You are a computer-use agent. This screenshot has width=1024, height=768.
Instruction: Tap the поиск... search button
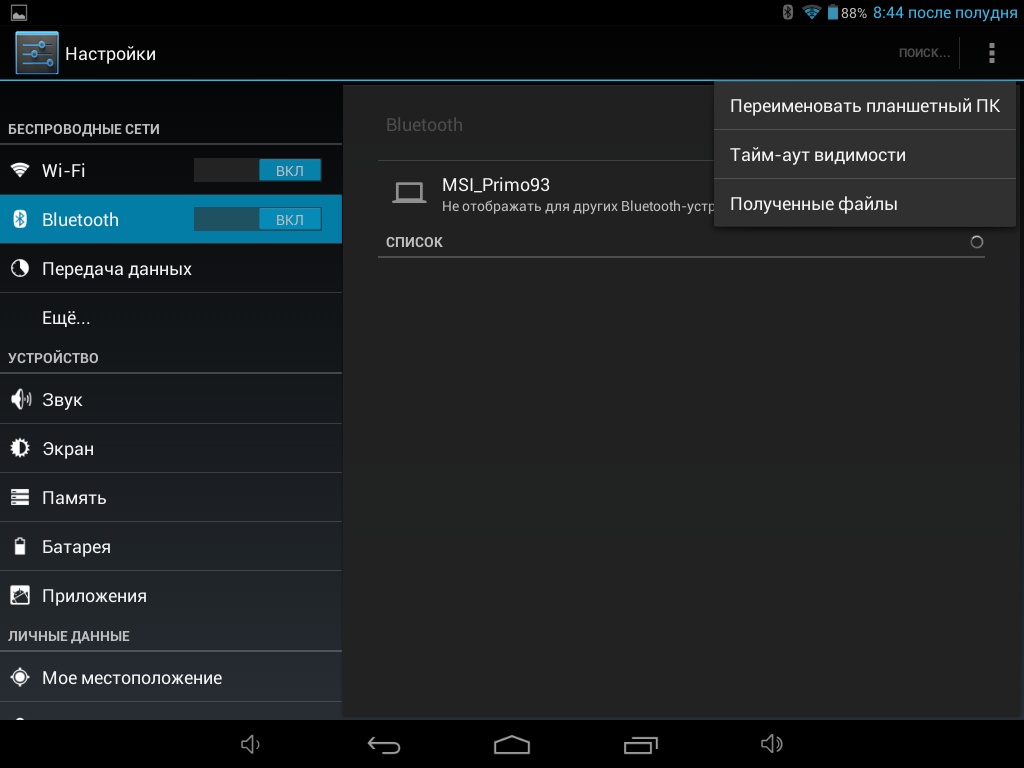point(923,53)
